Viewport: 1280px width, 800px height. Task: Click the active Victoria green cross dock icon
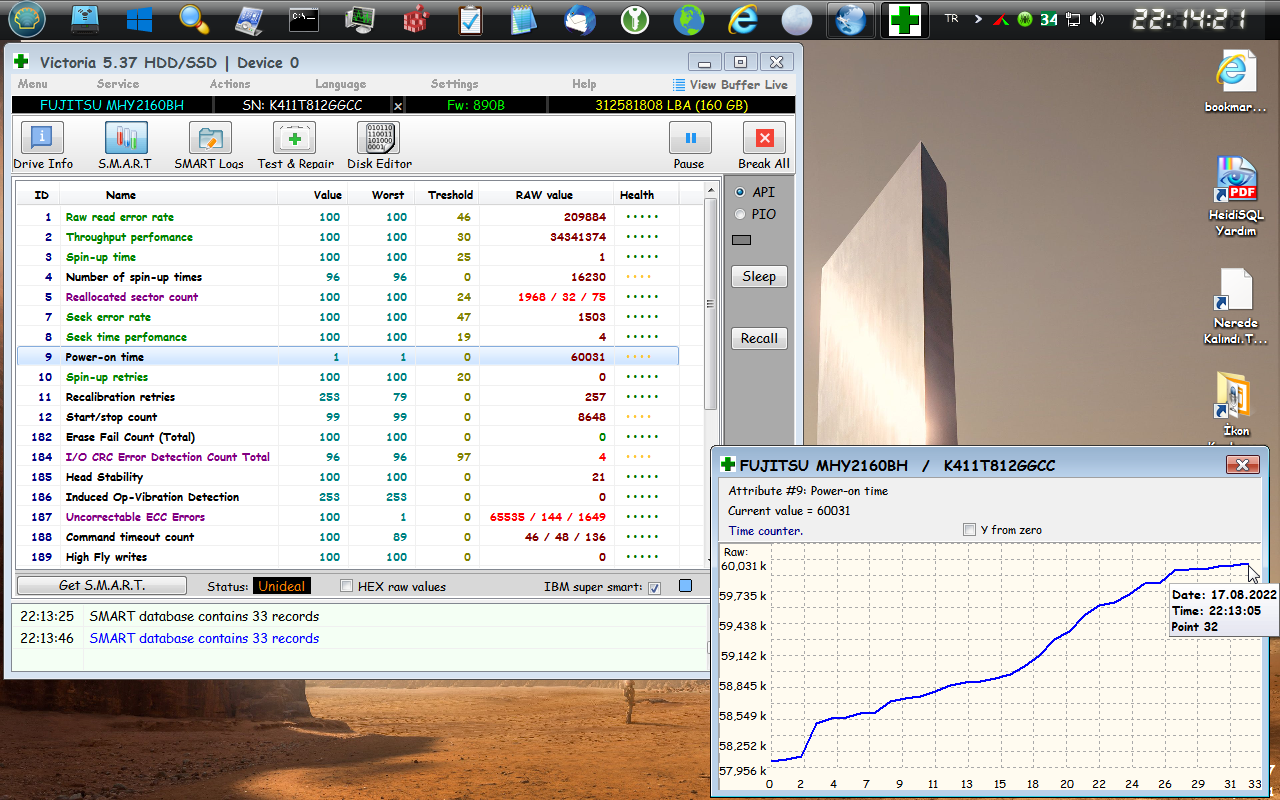(904, 19)
